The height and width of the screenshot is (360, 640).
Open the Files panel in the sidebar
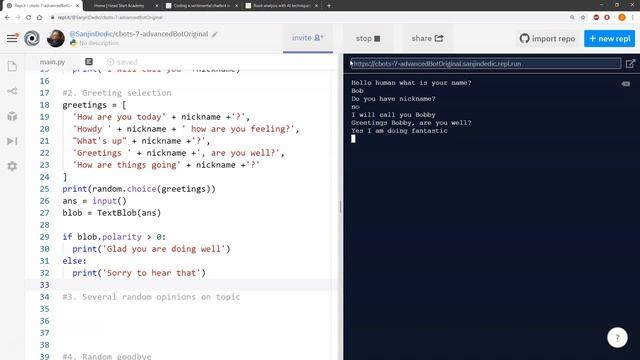click(x=12, y=66)
